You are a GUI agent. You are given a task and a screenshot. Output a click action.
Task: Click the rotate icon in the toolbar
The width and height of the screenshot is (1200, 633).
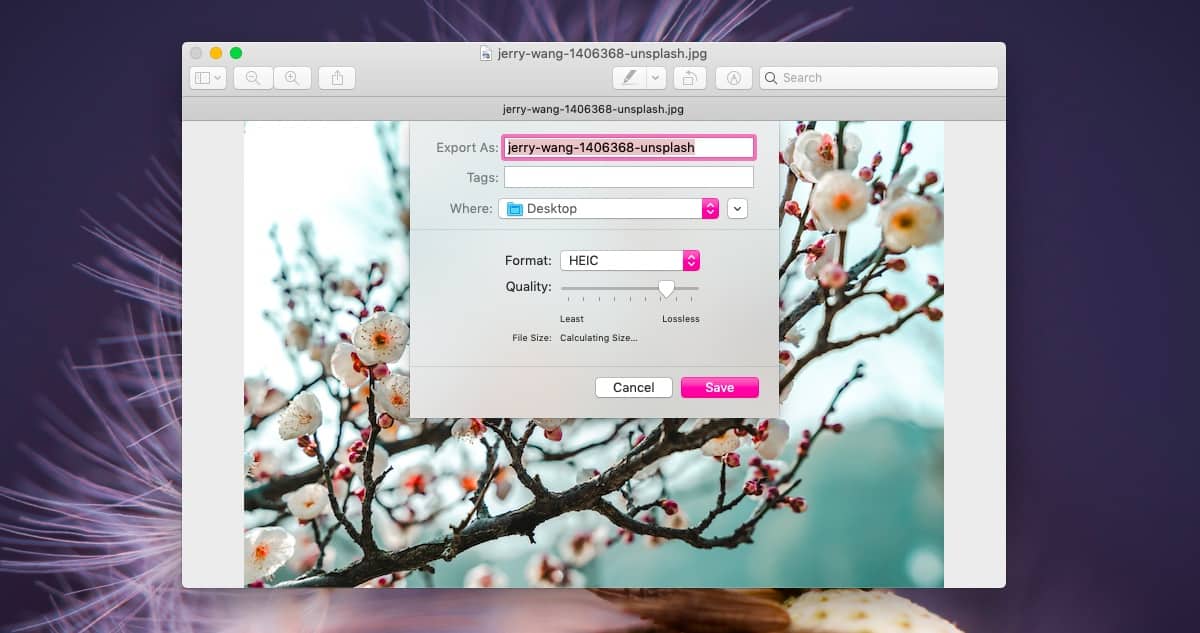click(690, 78)
